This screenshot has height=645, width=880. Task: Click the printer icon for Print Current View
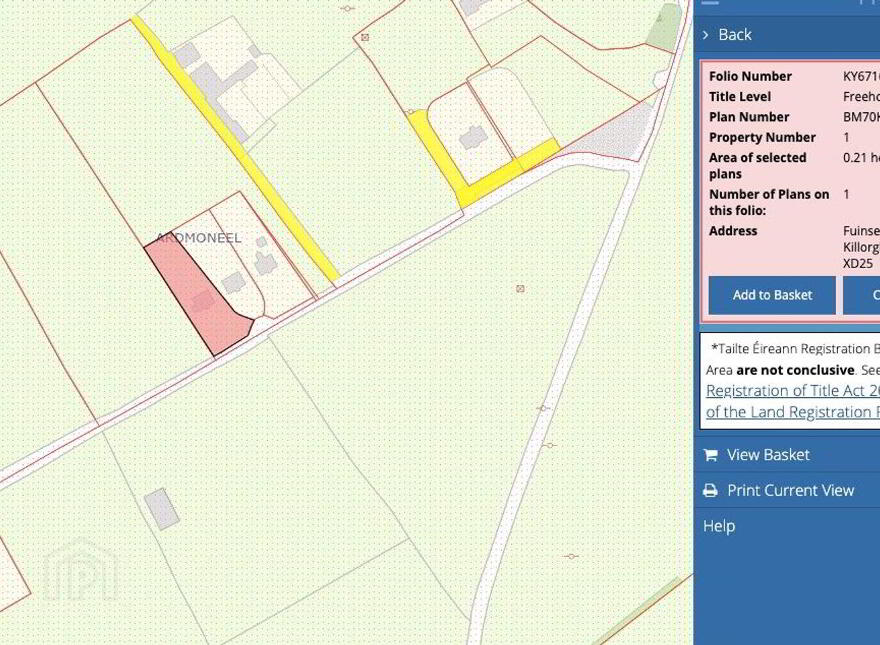pyautogui.click(x=711, y=491)
